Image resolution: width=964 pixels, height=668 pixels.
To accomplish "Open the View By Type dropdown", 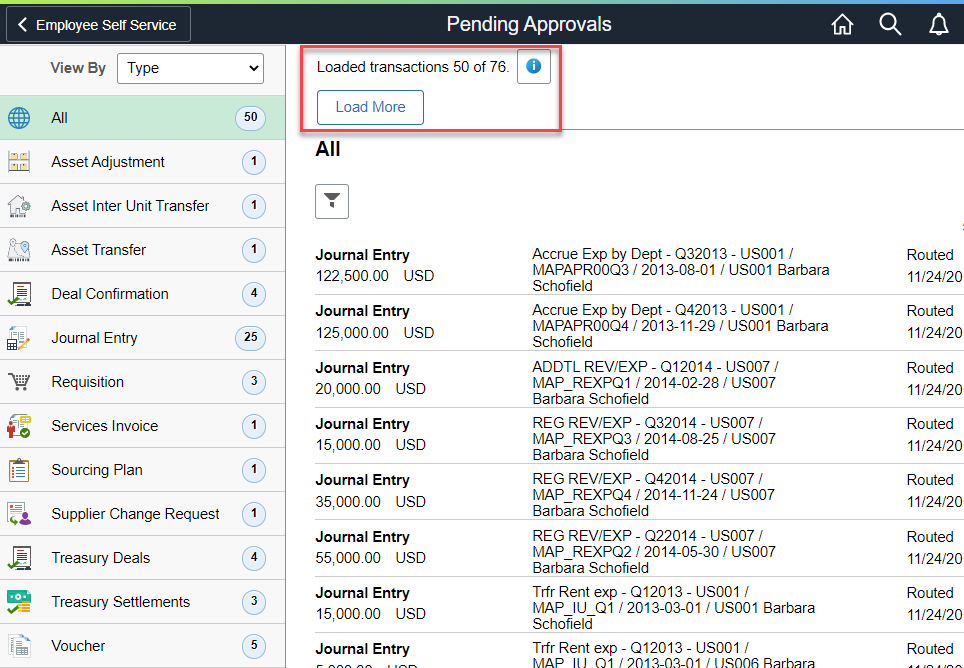I will (191, 68).
